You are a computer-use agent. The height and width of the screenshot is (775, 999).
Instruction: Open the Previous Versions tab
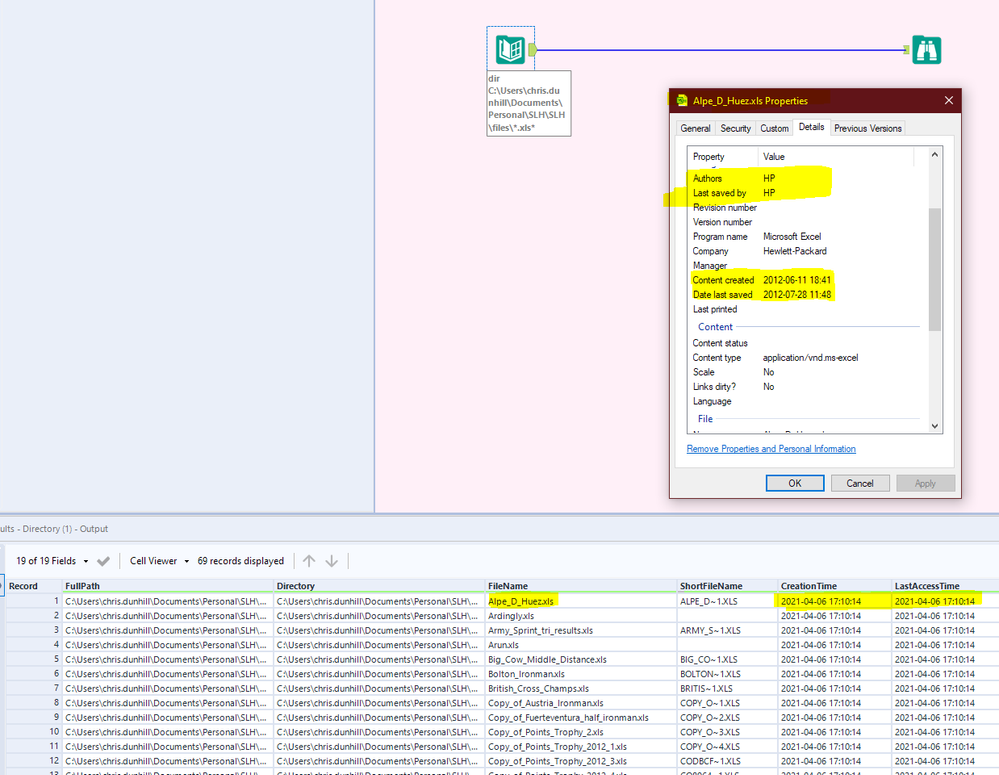click(x=868, y=128)
